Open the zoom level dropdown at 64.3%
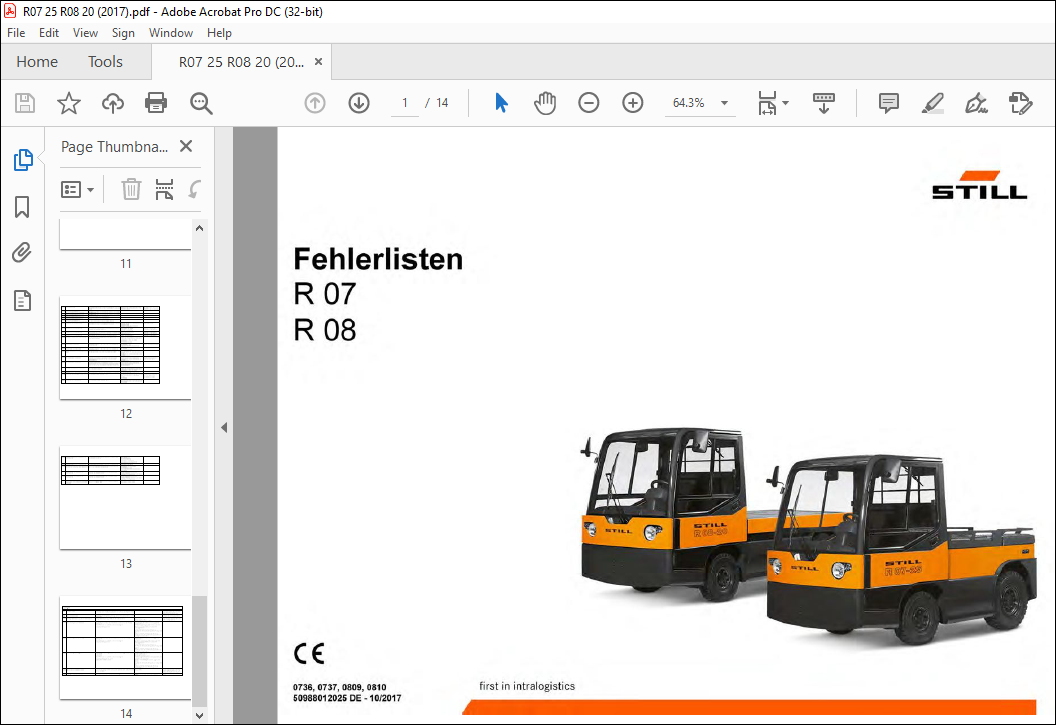The image size is (1056, 725). pos(725,103)
